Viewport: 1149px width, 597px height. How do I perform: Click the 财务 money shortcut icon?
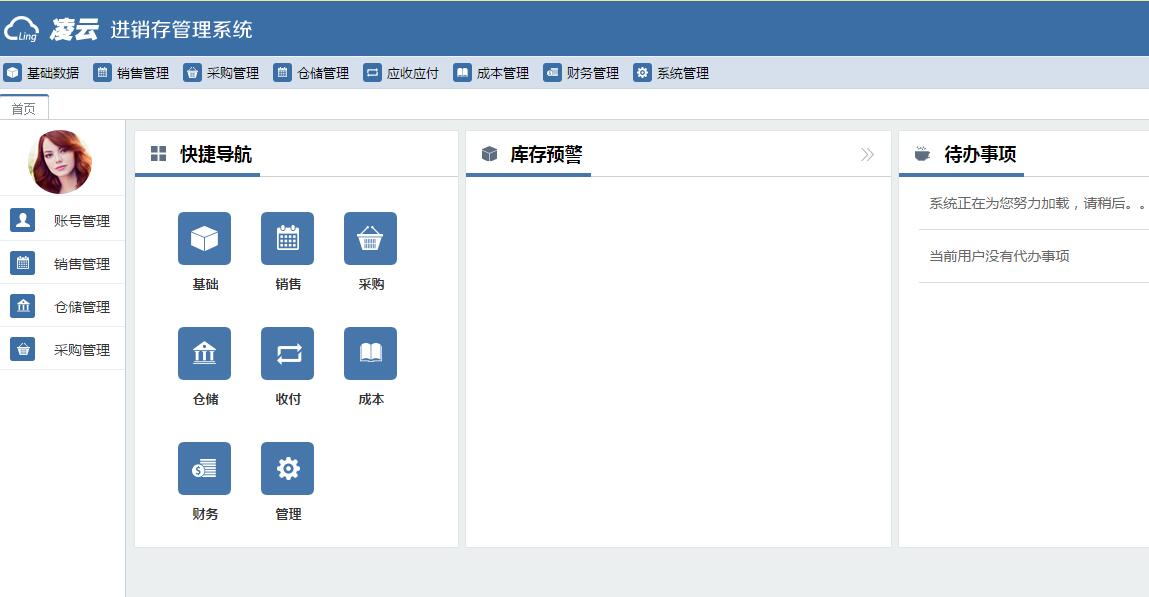pyautogui.click(x=204, y=469)
